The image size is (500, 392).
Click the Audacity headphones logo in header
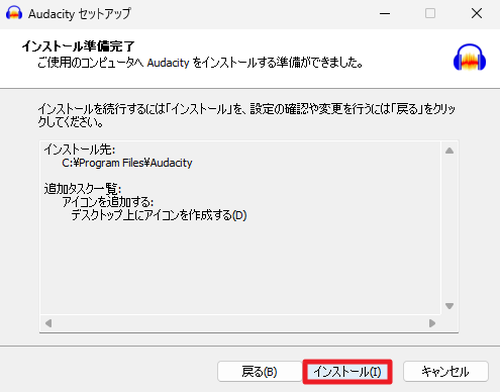(469, 57)
